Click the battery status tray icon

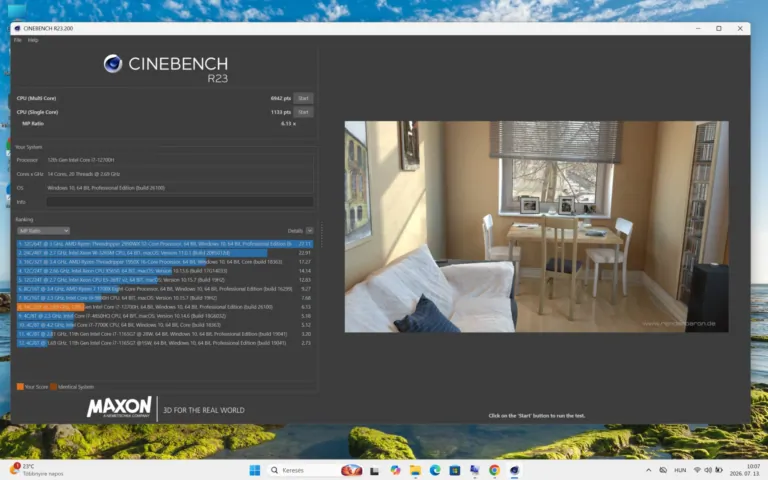pyautogui.click(x=719, y=470)
